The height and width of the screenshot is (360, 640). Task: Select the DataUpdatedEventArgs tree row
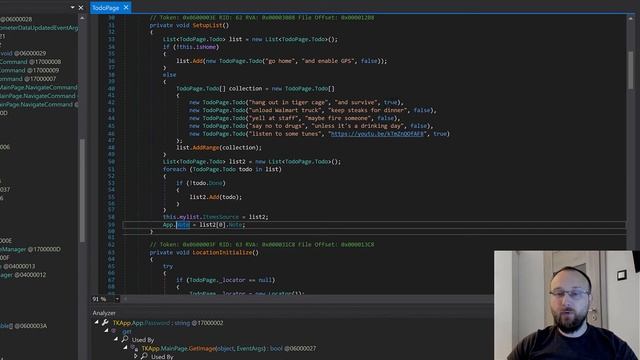[39, 28]
